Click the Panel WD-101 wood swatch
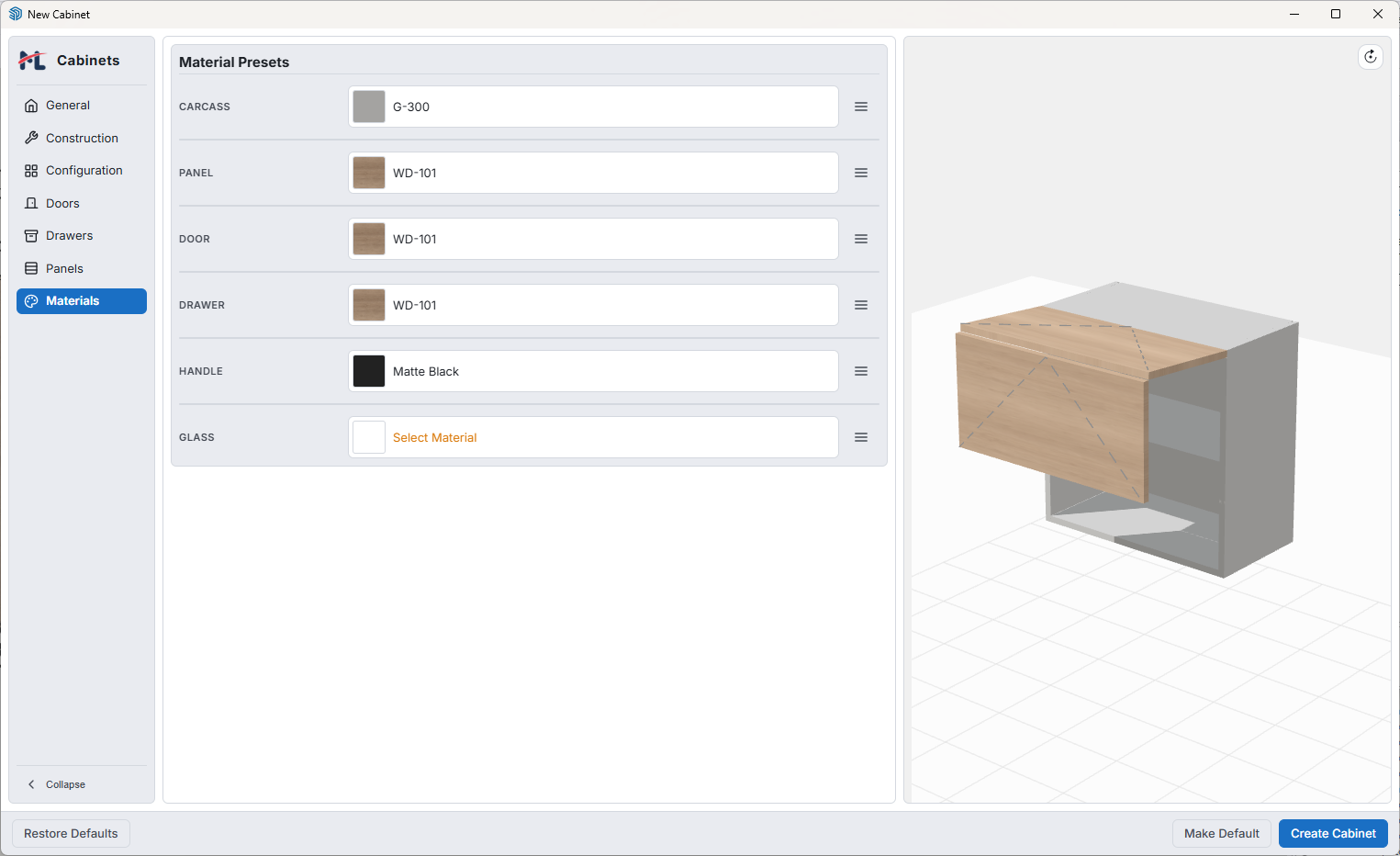 [369, 173]
